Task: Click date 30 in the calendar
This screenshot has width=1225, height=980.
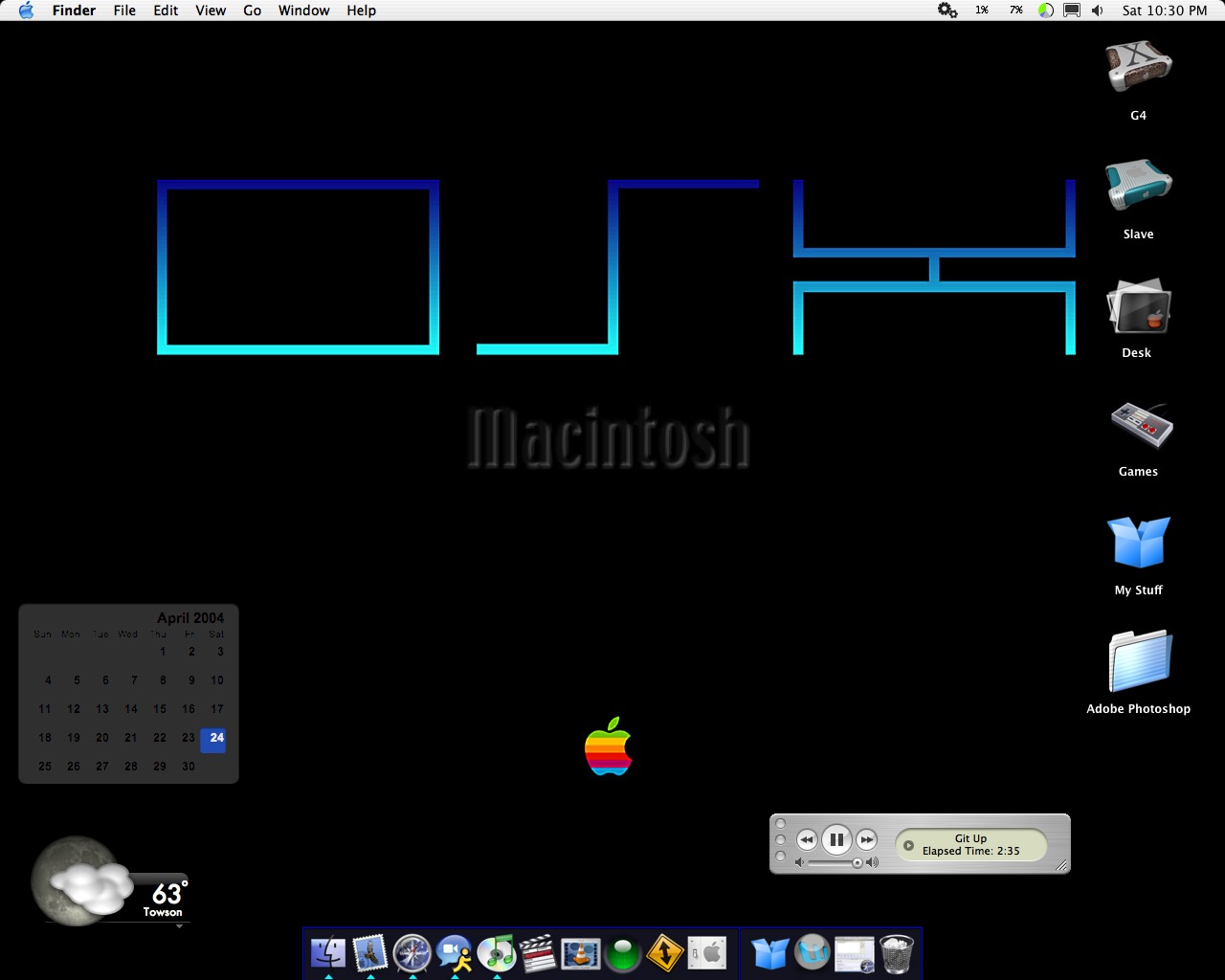Action: (x=189, y=767)
